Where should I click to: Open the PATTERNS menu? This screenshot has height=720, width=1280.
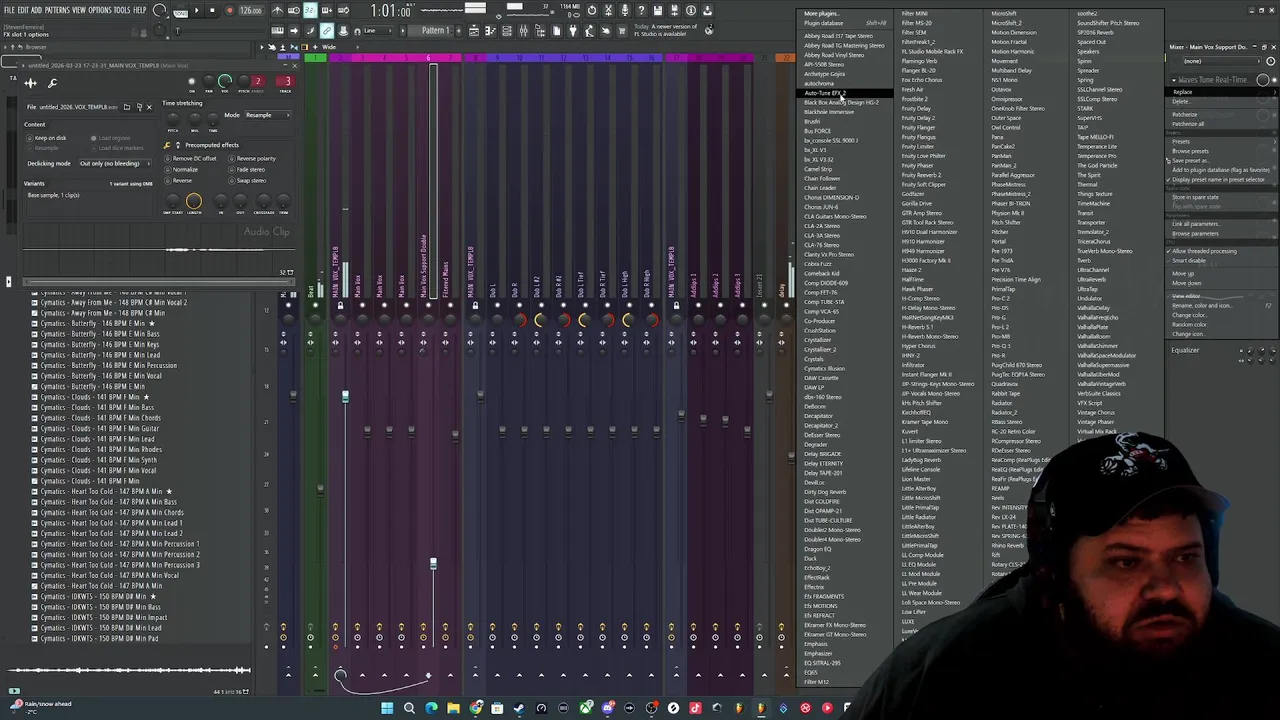tap(57, 10)
